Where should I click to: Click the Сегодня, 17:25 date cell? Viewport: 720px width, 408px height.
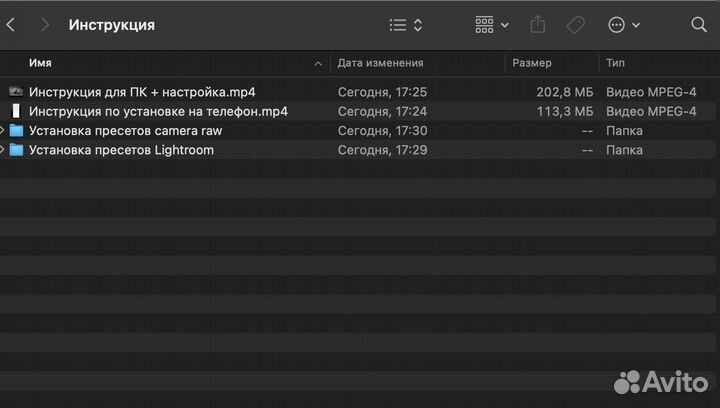coord(382,92)
